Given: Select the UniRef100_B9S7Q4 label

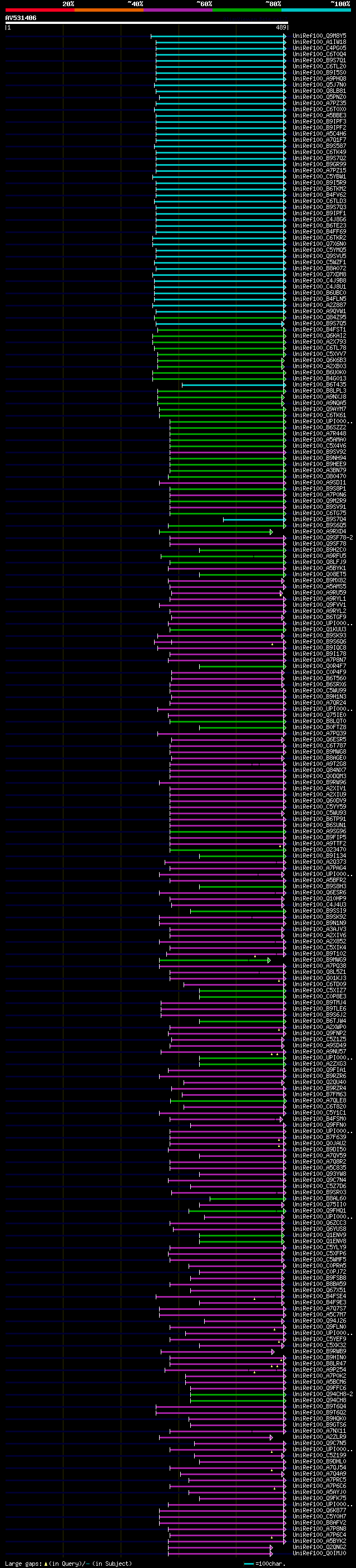Looking at the screenshot, I should coord(319,519).
